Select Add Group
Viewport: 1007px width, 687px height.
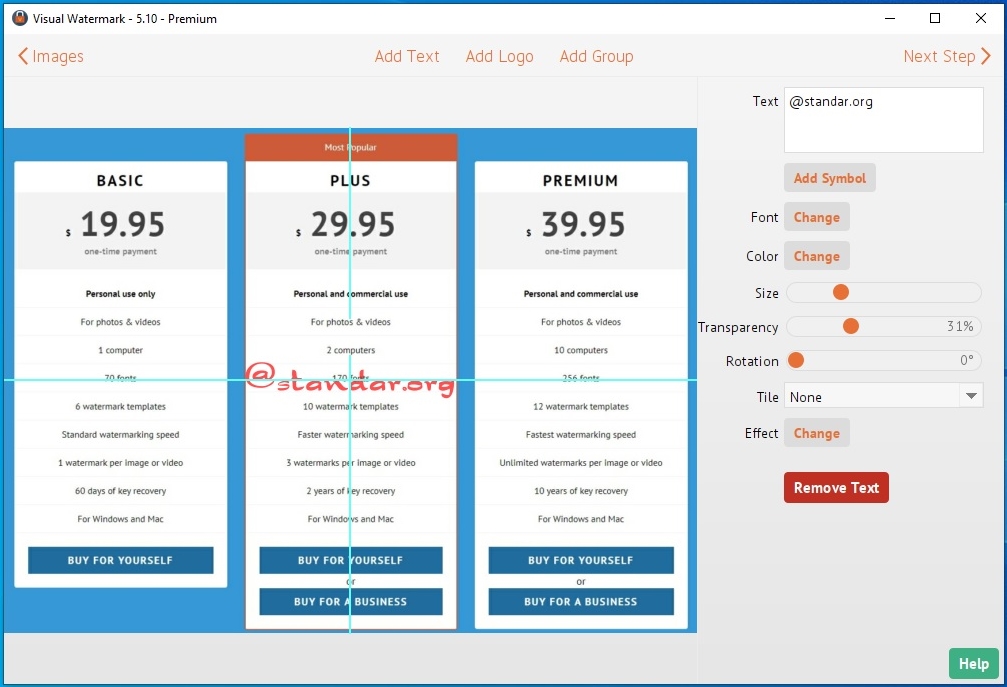tap(596, 57)
